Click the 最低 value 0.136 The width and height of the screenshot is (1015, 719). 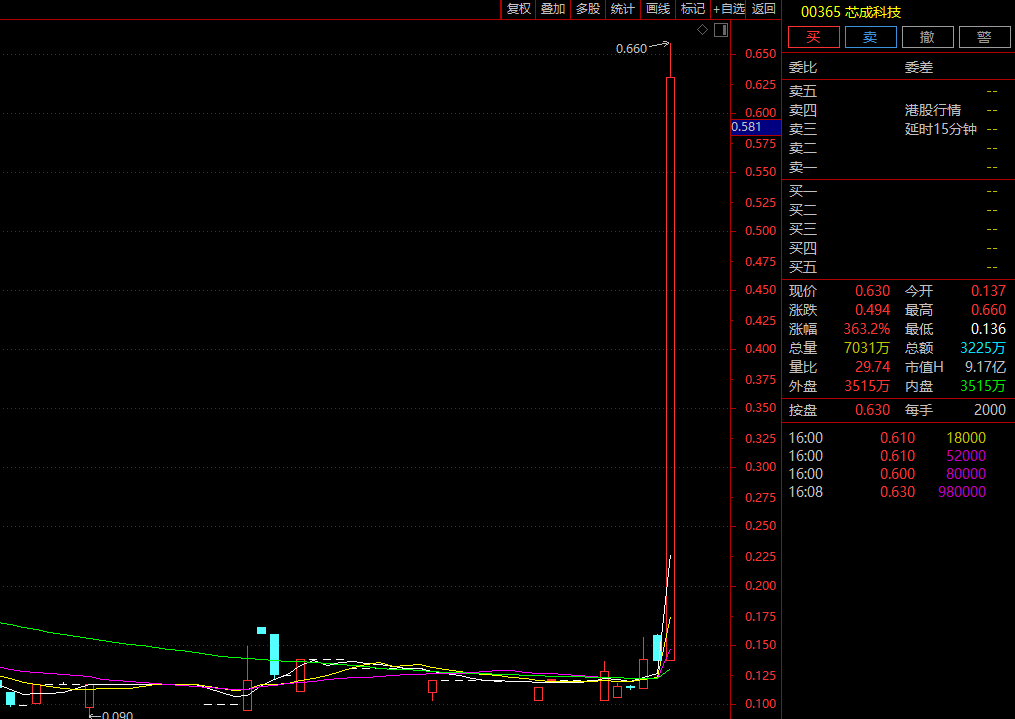[x=988, y=329]
